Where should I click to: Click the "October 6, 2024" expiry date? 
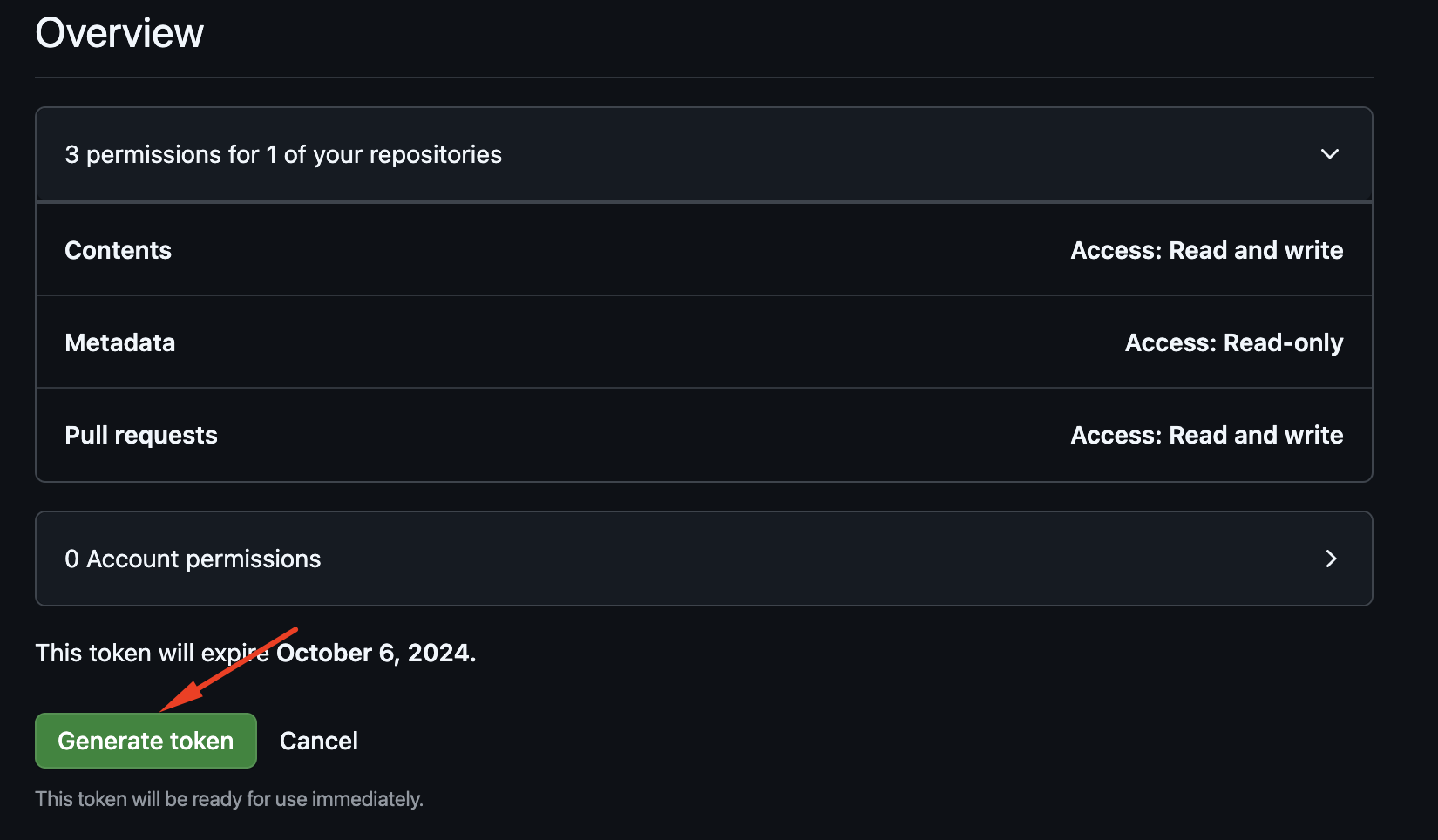point(376,653)
